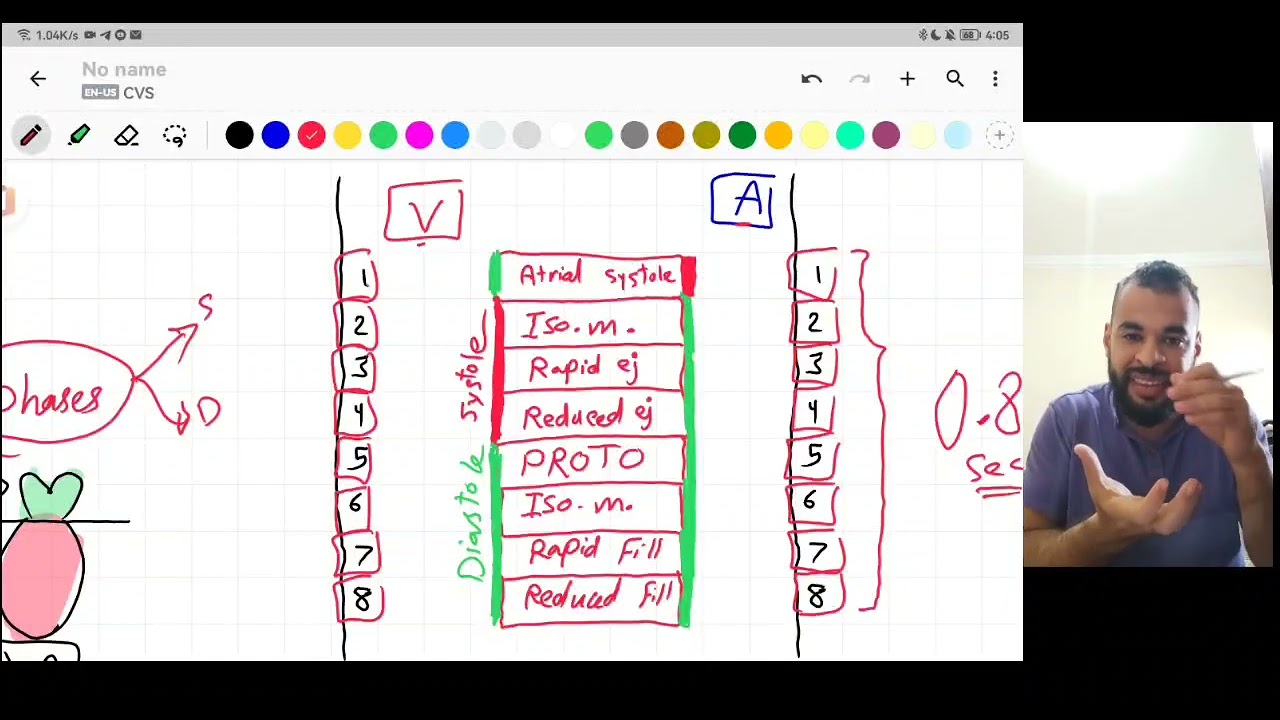The width and height of the screenshot is (1280, 720).
Task: Tap the CVS notebook label
Action: pyautogui.click(x=139, y=93)
